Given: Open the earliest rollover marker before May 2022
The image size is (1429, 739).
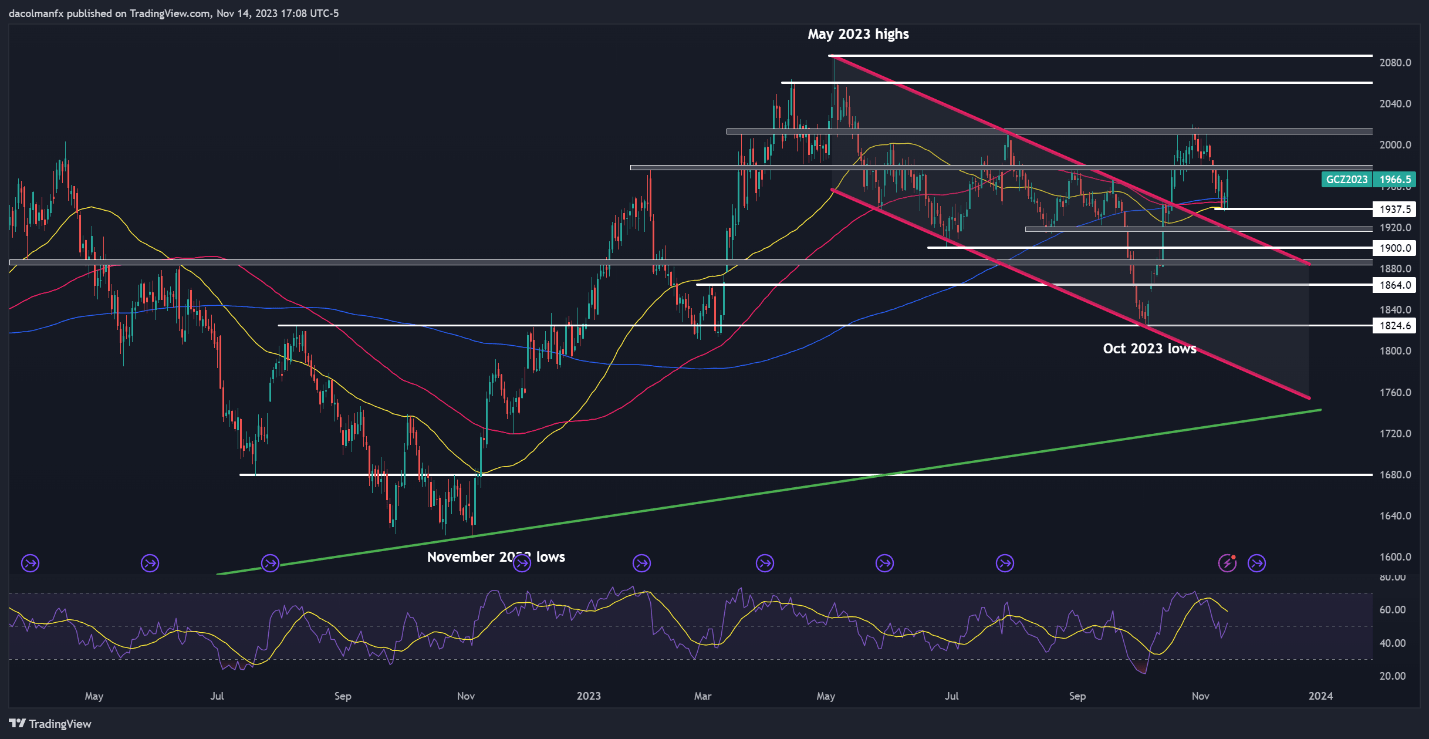Looking at the screenshot, I should pos(30,563).
